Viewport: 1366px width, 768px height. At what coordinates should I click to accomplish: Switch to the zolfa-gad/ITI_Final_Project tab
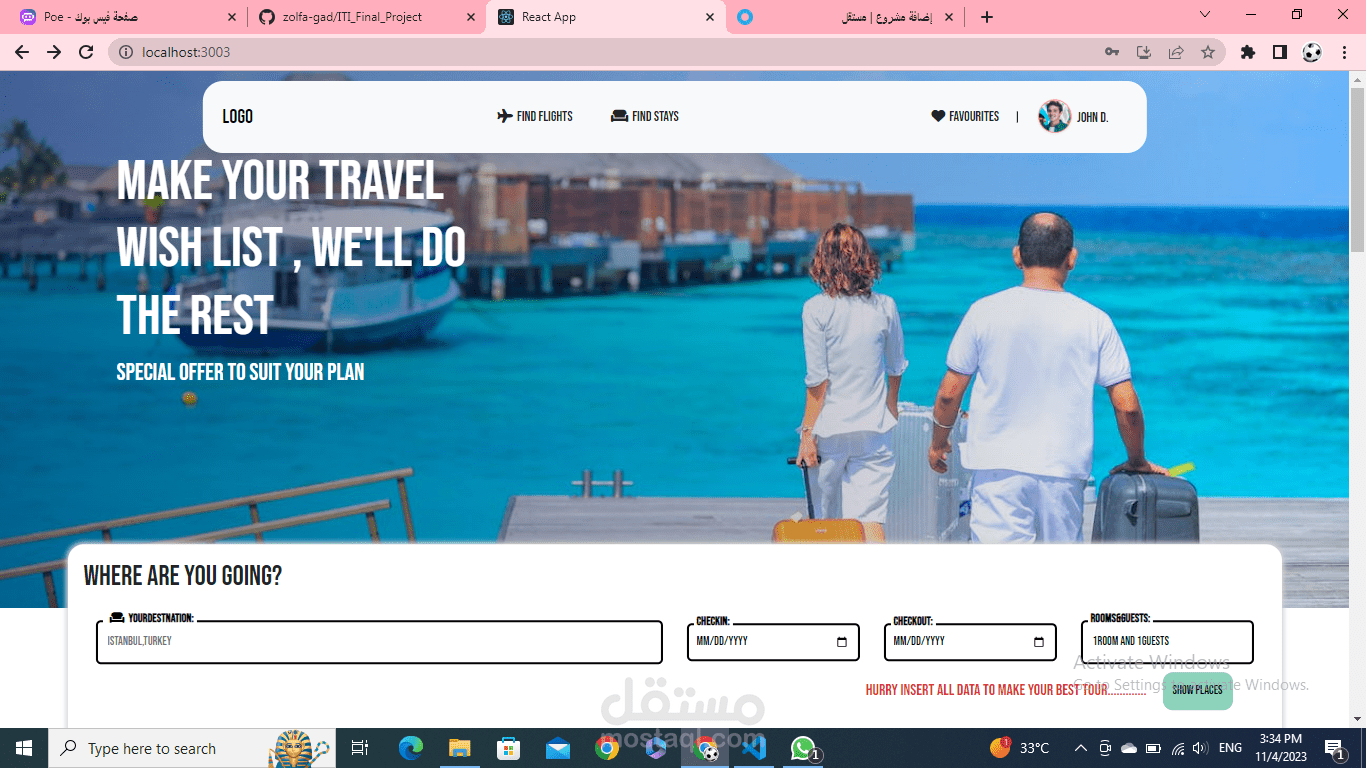point(366,17)
